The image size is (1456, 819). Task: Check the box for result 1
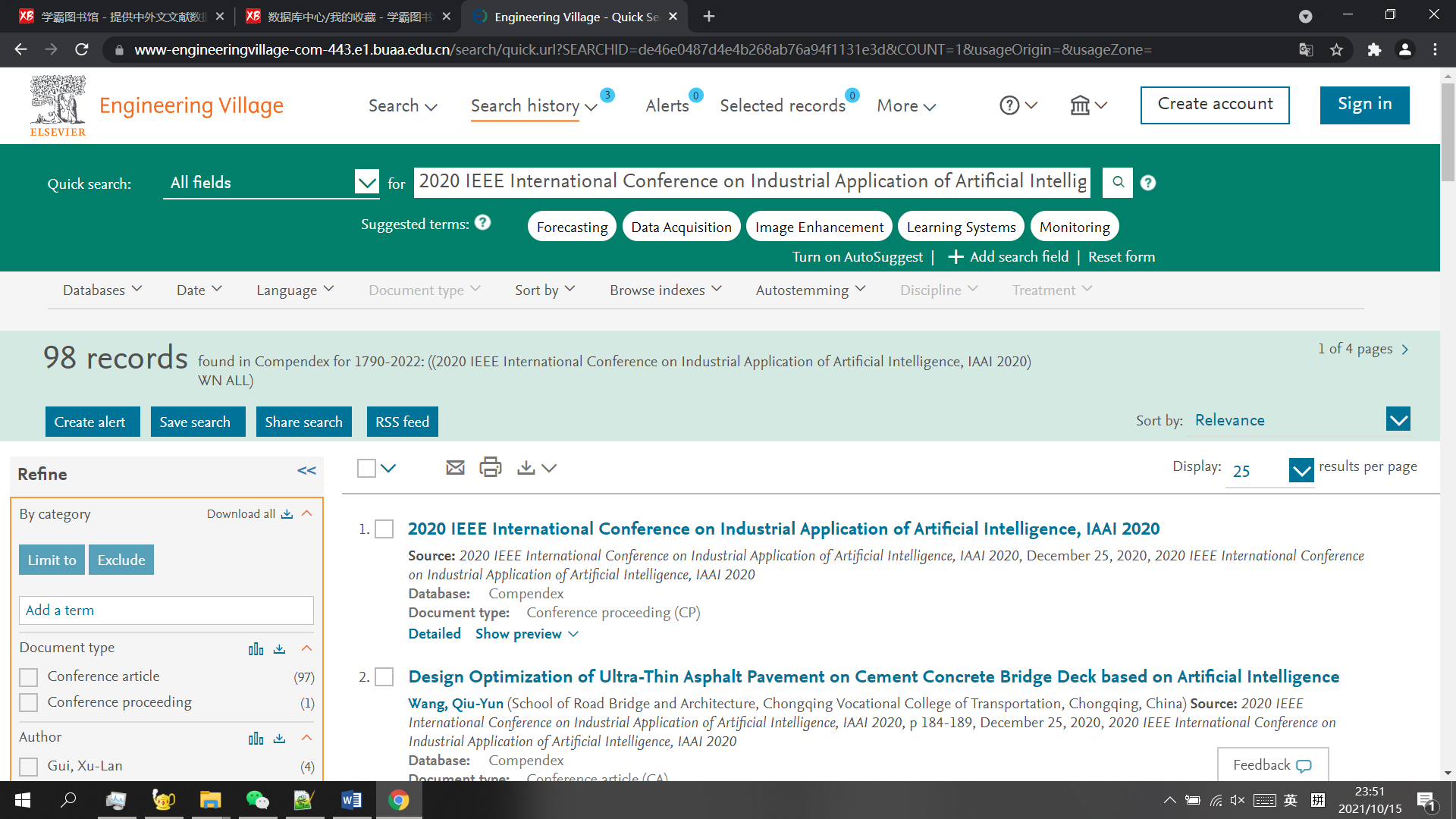pos(384,529)
